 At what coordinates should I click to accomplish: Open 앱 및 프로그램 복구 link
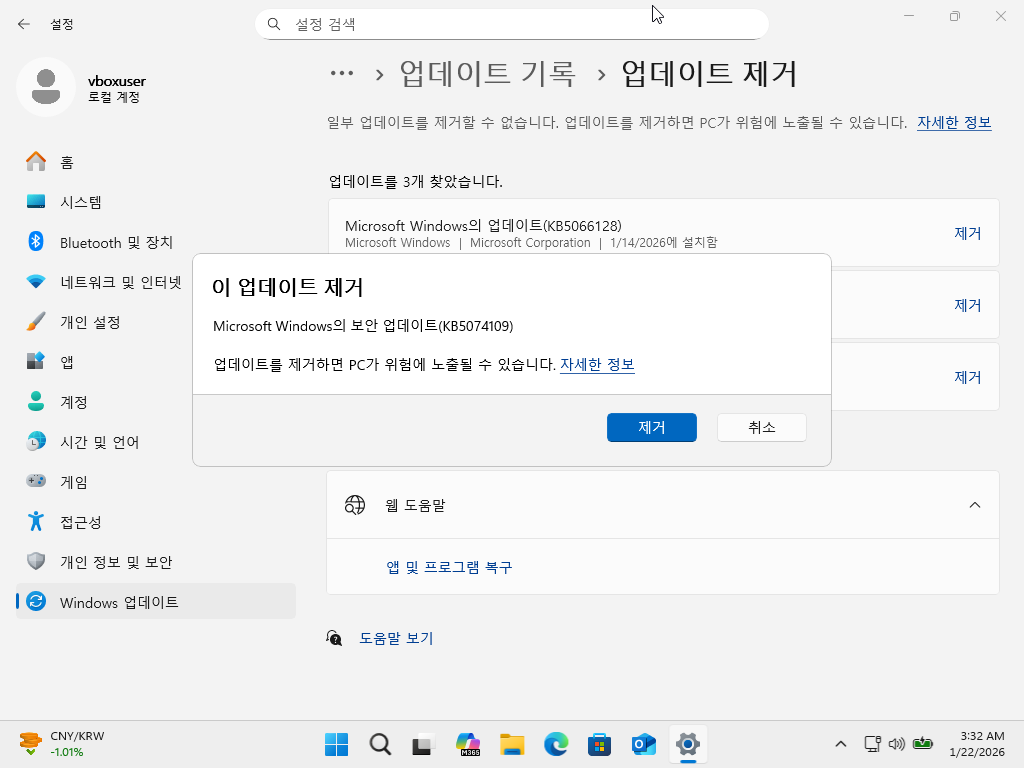tap(449, 567)
